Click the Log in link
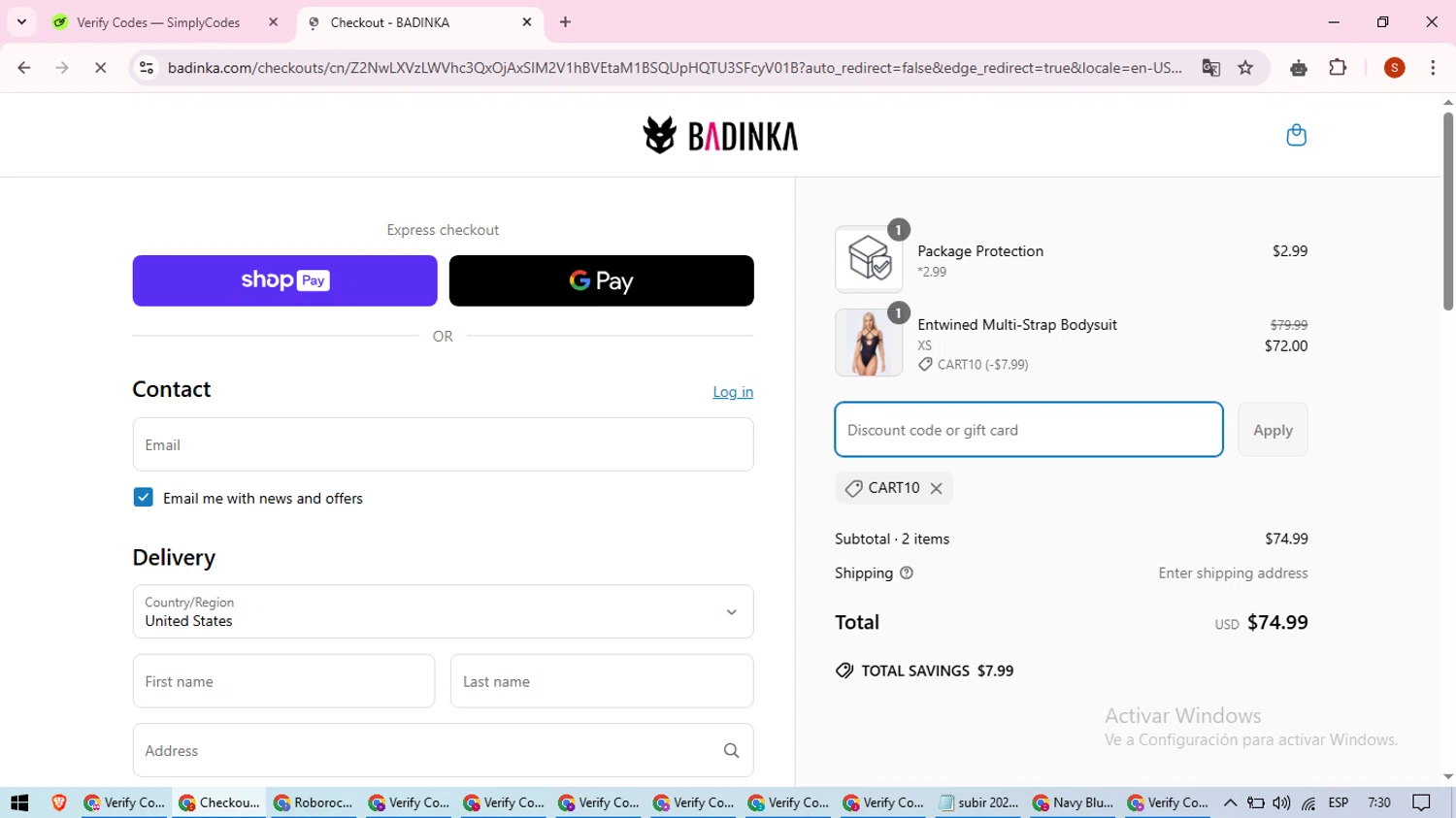The width and height of the screenshot is (1456, 818). [733, 392]
